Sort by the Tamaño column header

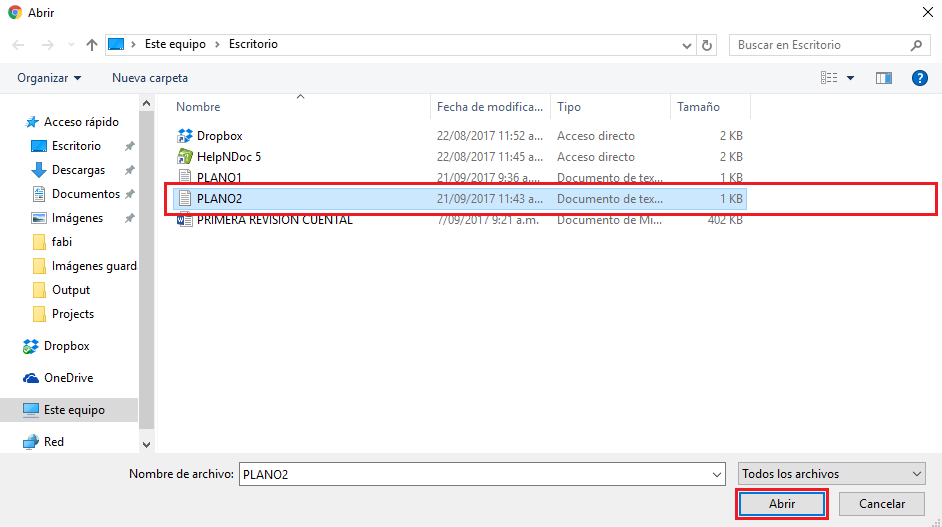click(x=698, y=107)
